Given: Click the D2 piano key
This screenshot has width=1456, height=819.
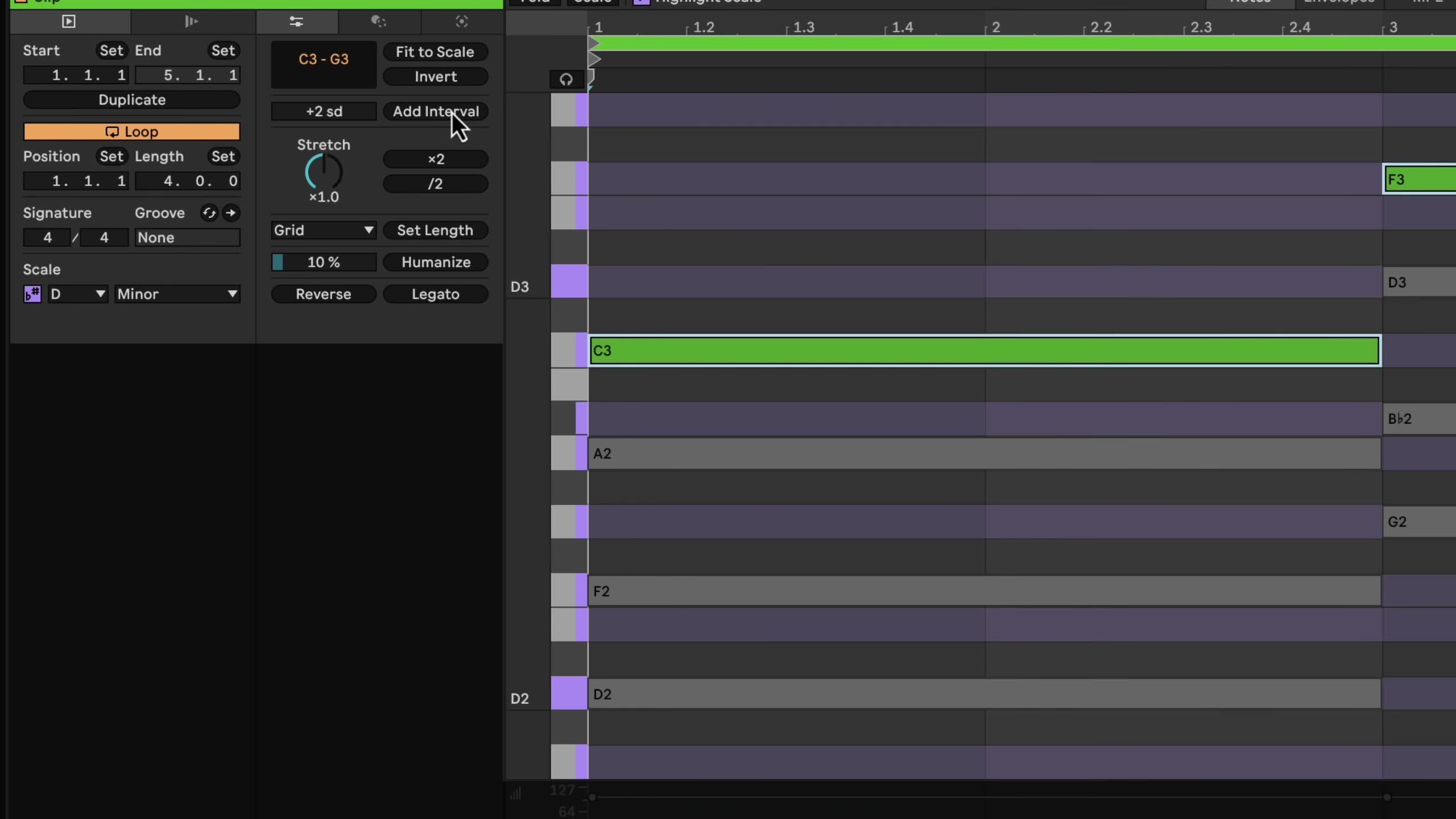Looking at the screenshot, I should click(569, 693).
